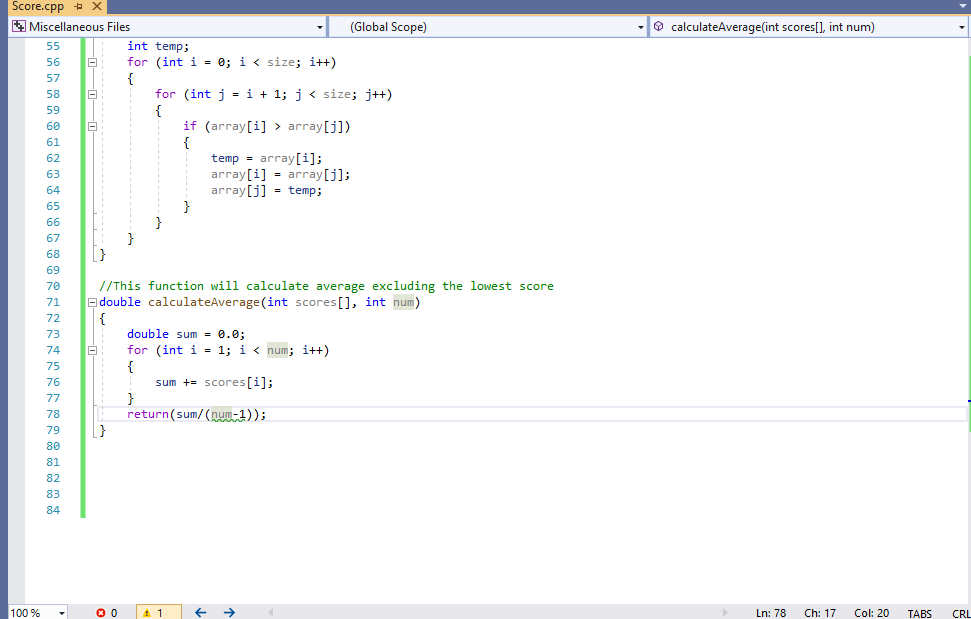The width and height of the screenshot is (971, 619).
Task: Click the warning count icon in the status bar
Action: (148, 613)
